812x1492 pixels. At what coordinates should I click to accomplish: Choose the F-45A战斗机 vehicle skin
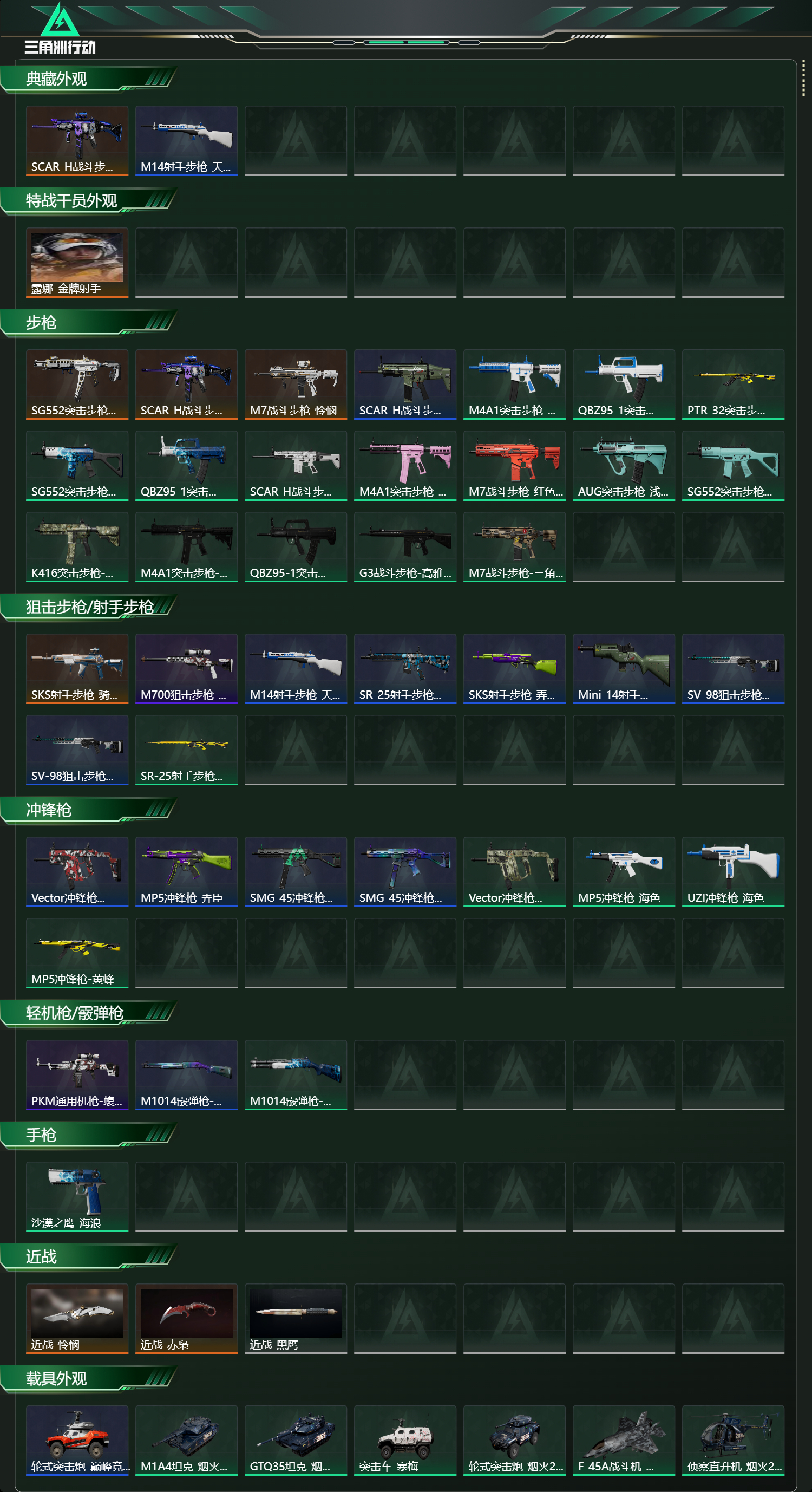point(624,1441)
